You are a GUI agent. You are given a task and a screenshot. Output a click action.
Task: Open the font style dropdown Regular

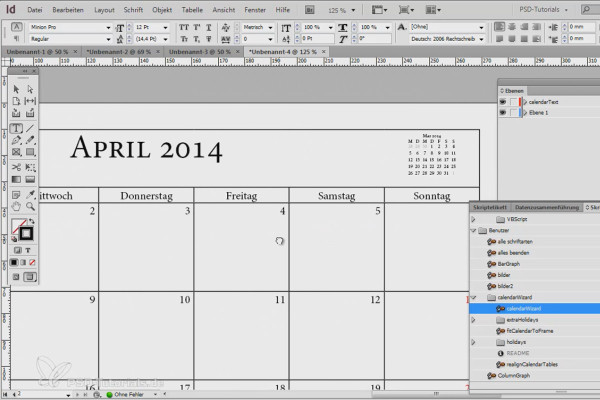coord(108,39)
